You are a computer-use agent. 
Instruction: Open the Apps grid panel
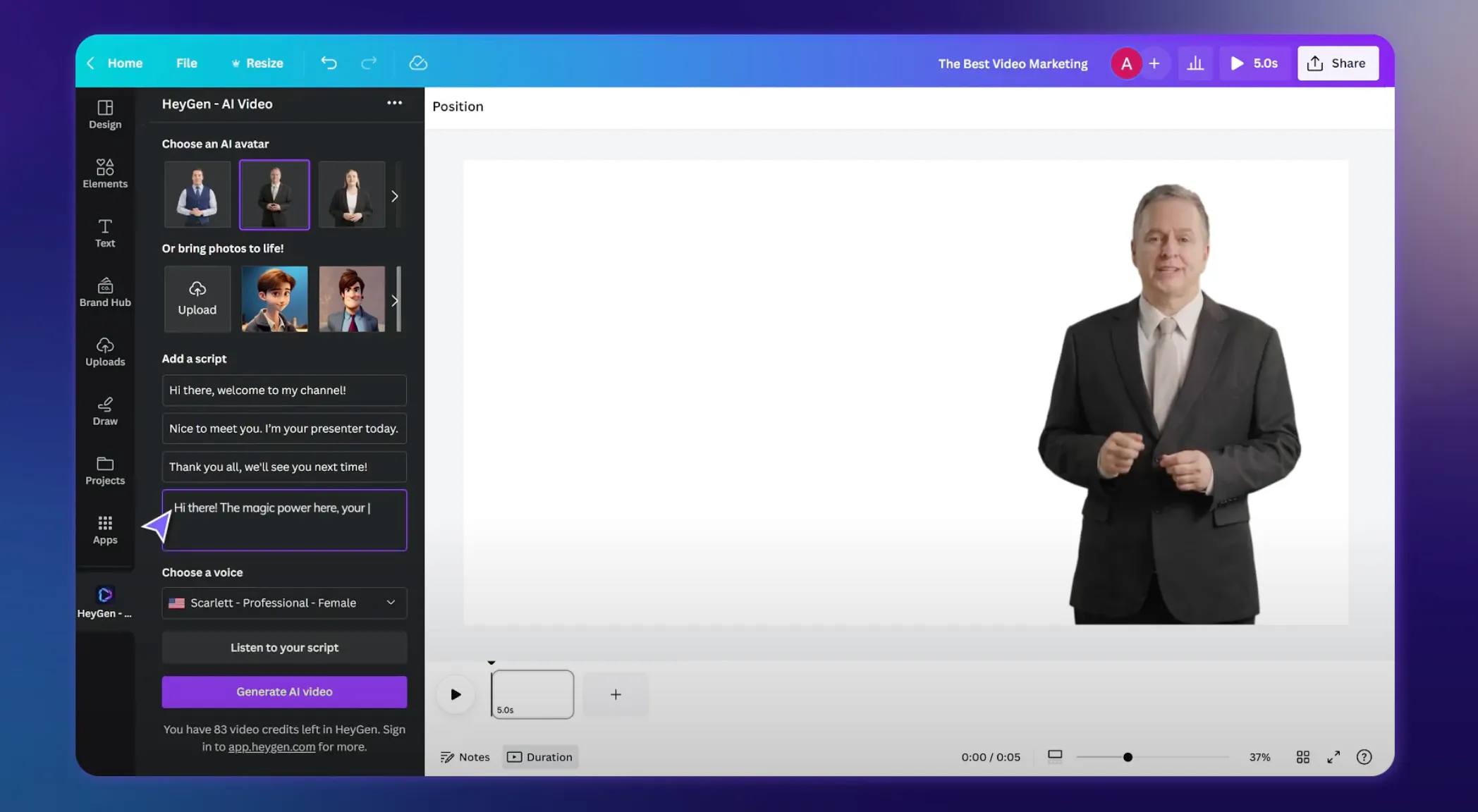(105, 529)
